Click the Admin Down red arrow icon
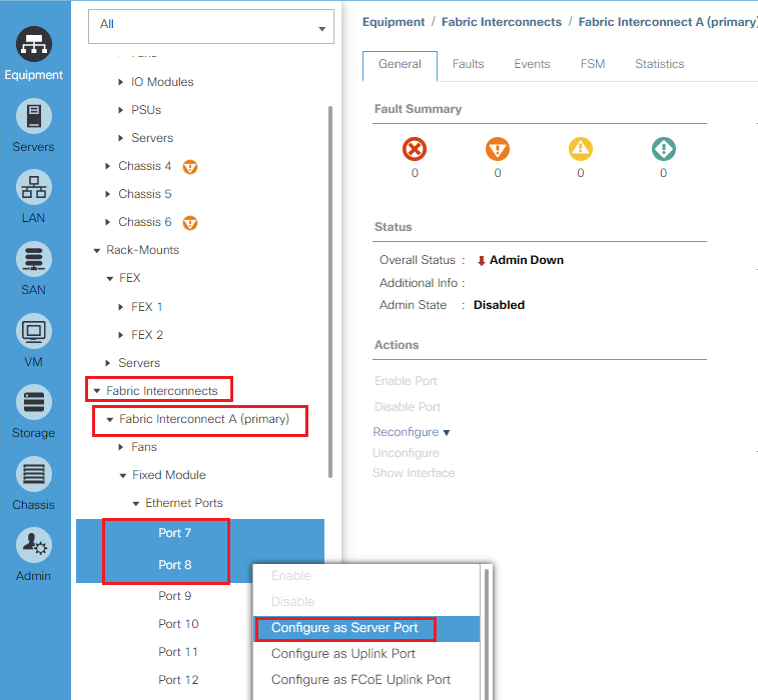The width and height of the screenshot is (758, 700). [x=481, y=261]
